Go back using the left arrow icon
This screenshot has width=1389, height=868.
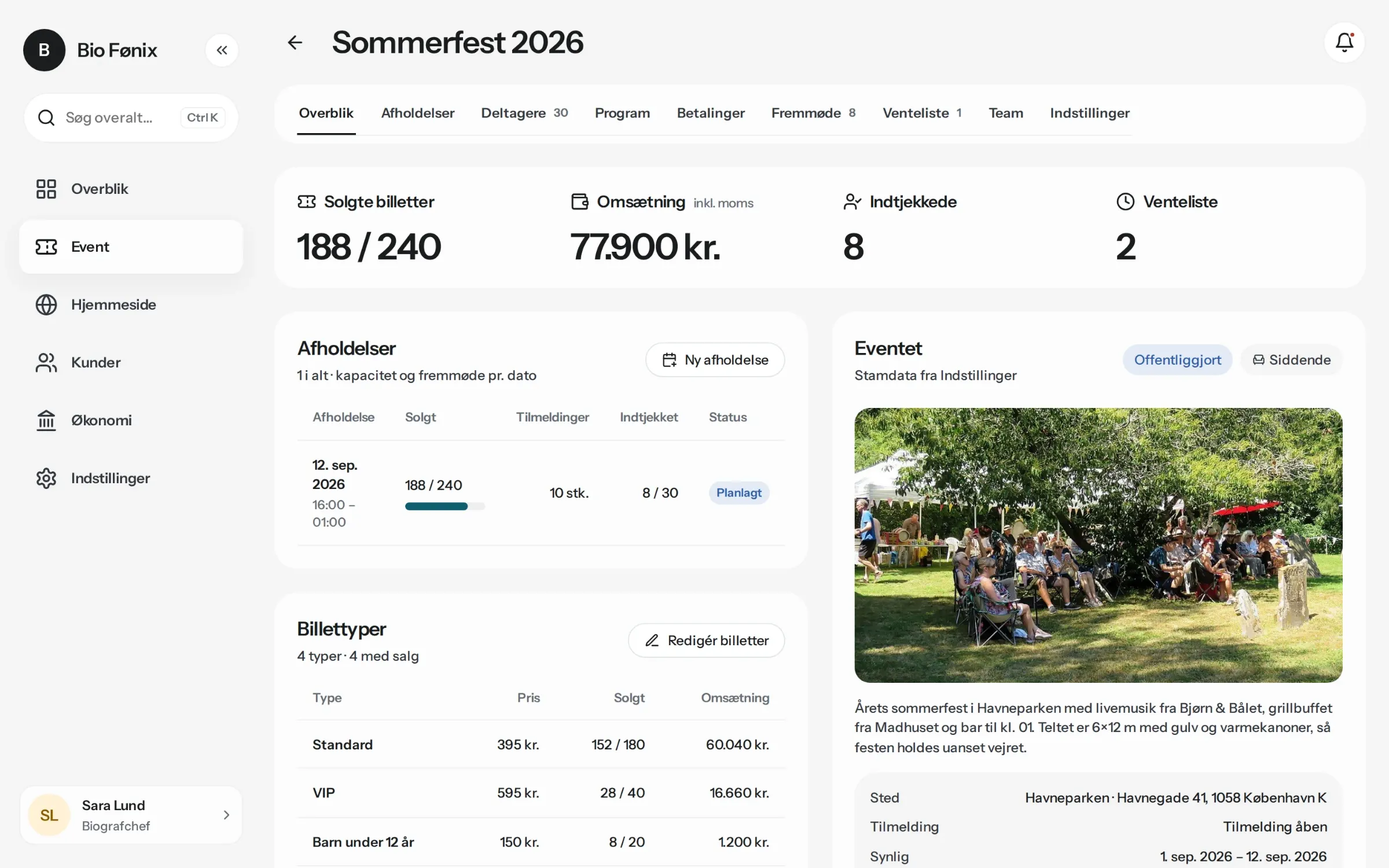coord(295,42)
